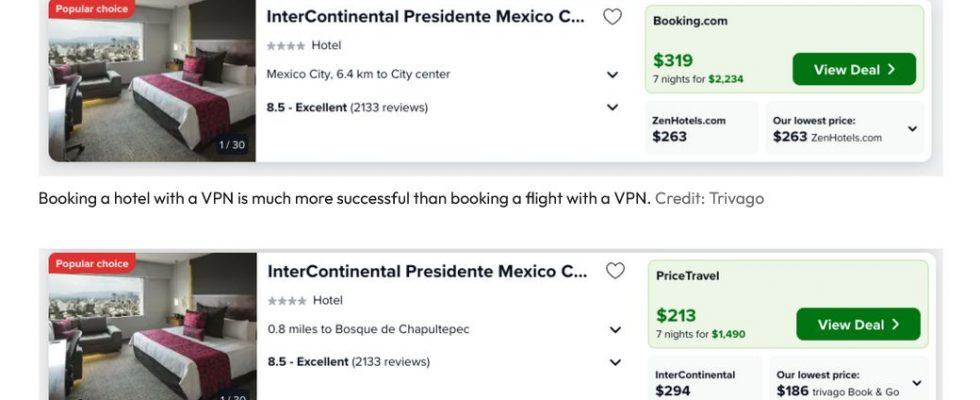
Task: Expand the 6.4 km to City center details
Action: tap(612, 74)
